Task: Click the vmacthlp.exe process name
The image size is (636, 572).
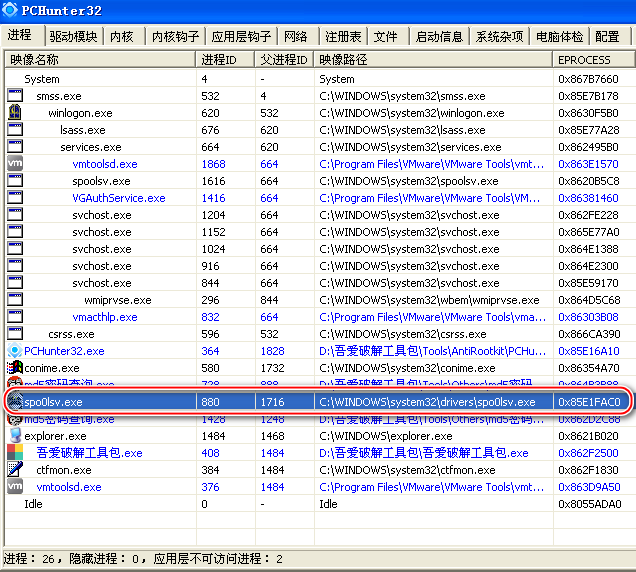Action: [x=105, y=317]
